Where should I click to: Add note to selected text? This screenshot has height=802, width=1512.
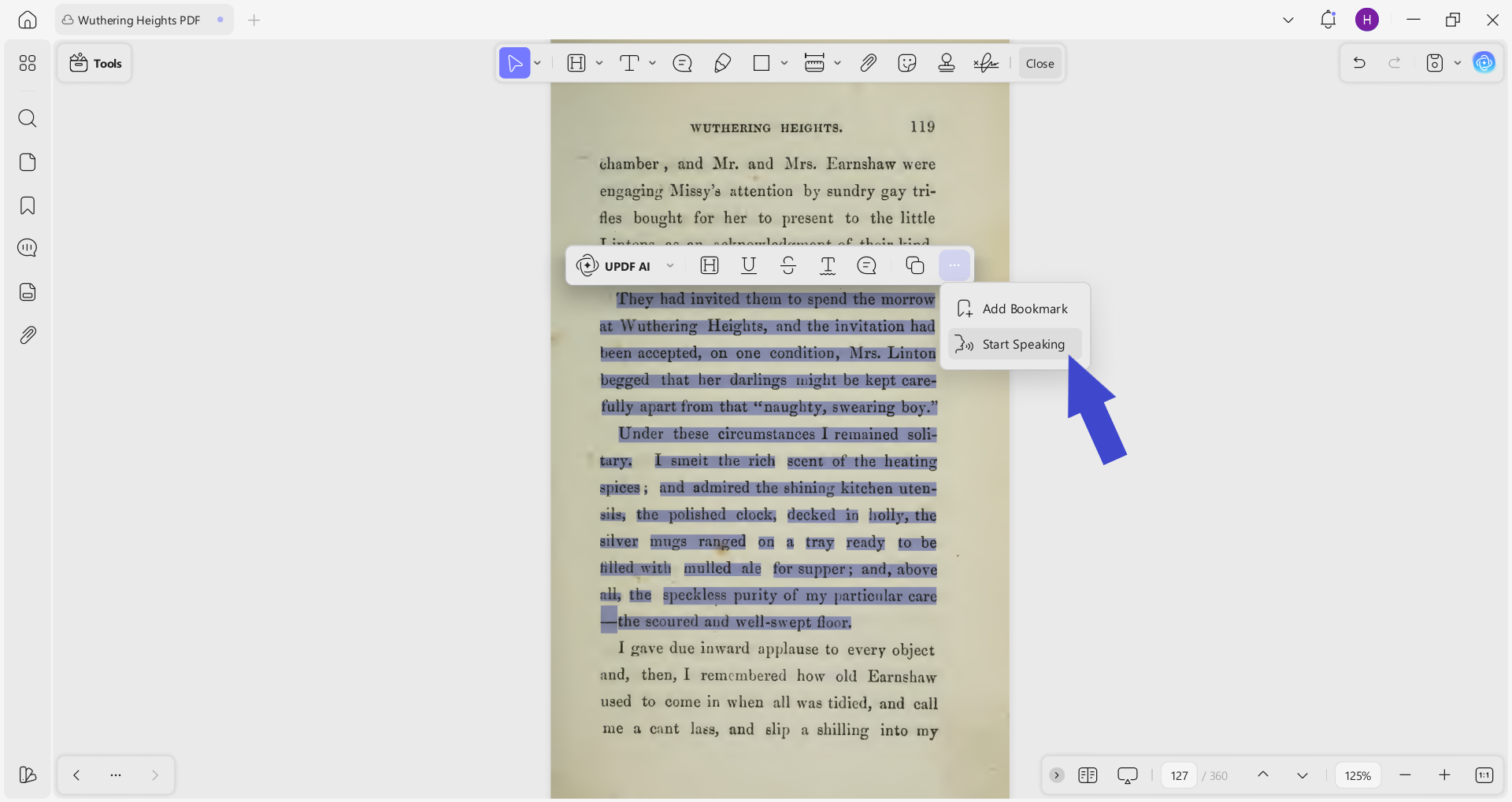867,266
